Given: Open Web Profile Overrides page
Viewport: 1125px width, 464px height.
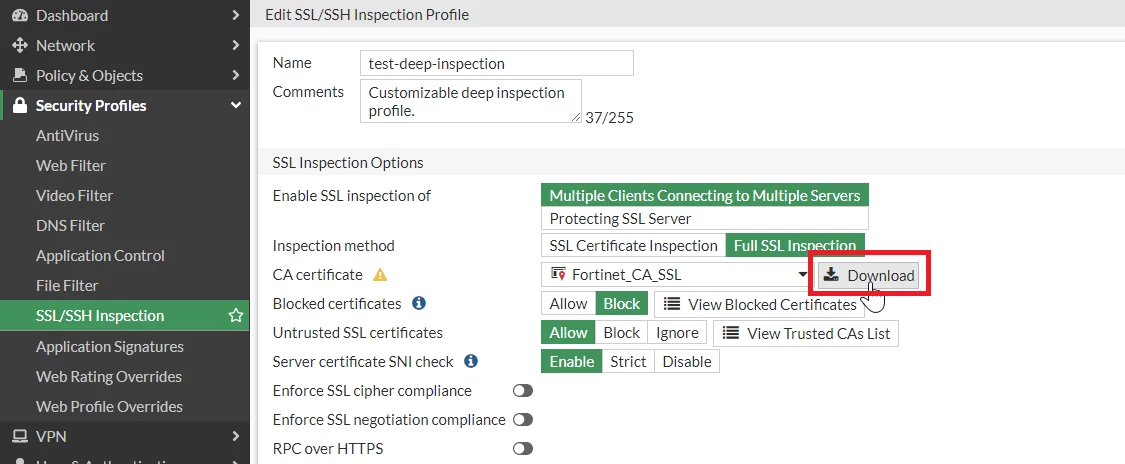Looking at the screenshot, I should pyautogui.click(x=109, y=407).
